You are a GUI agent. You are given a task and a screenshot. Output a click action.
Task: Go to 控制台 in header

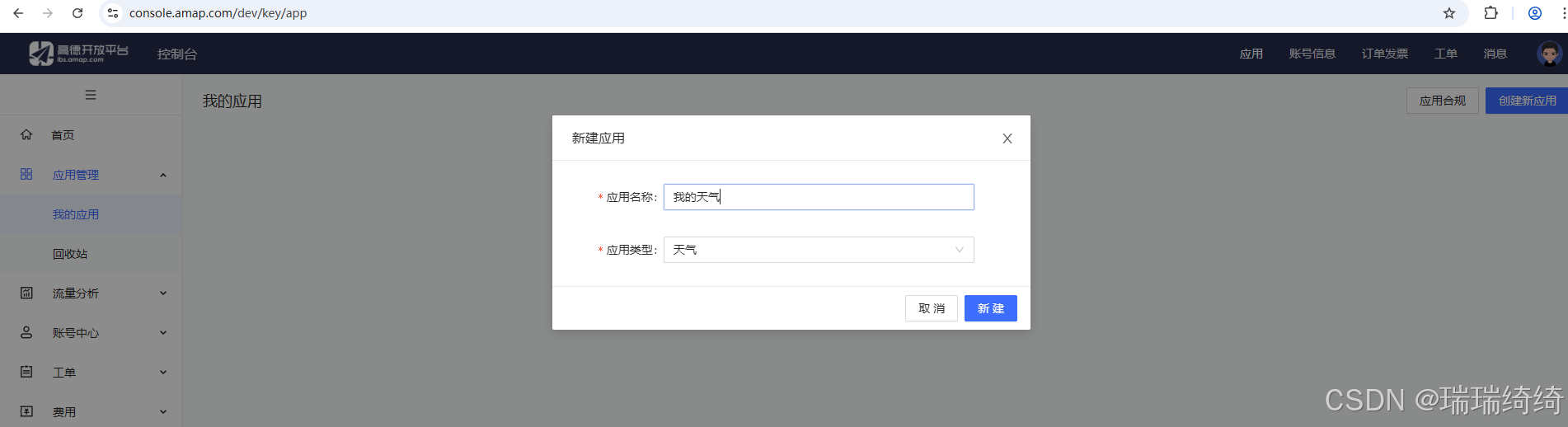[x=177, y=54]
